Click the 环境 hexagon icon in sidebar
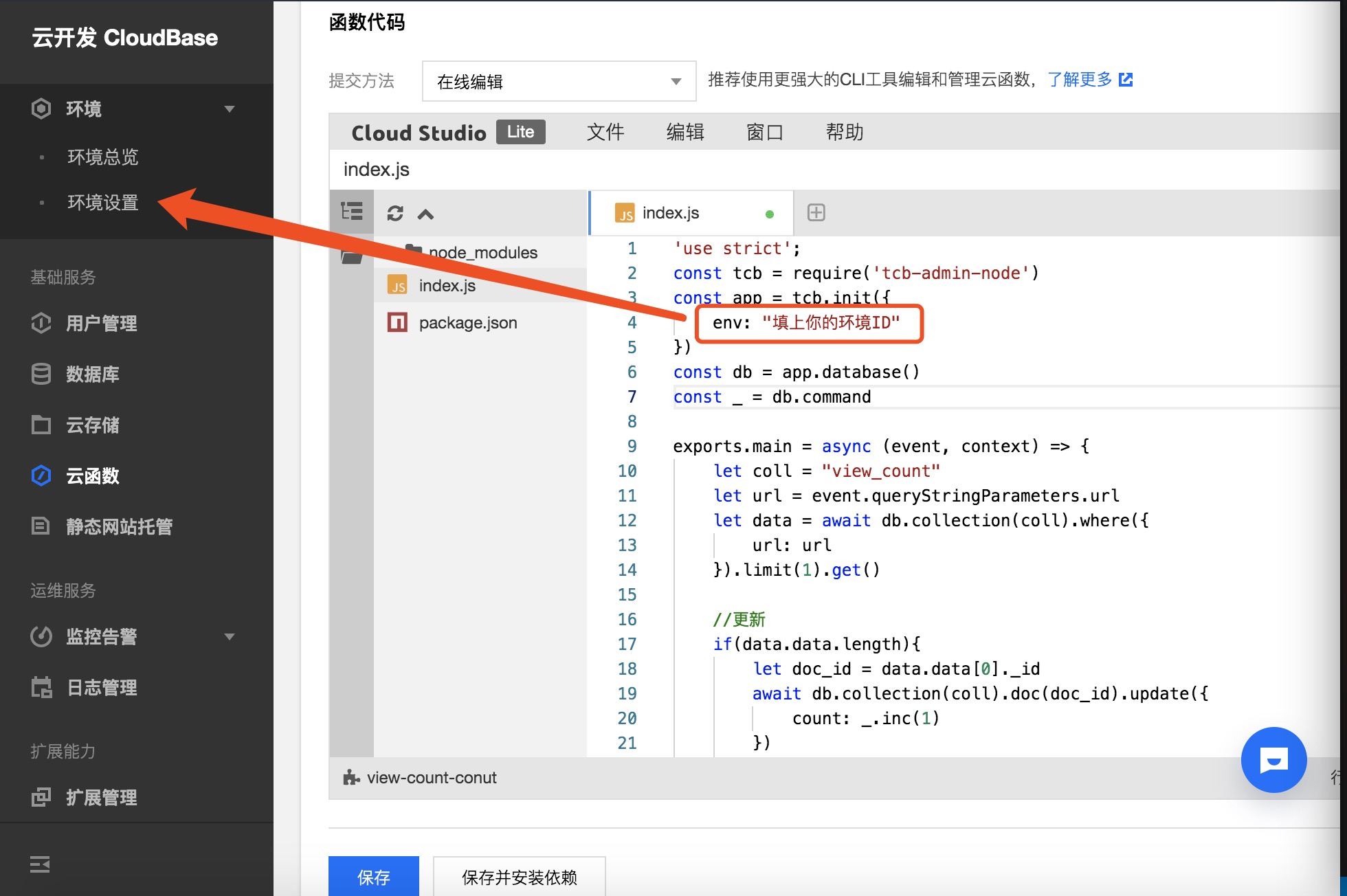Viewport: 1347px width, 896px height. (x=41, y=109)
